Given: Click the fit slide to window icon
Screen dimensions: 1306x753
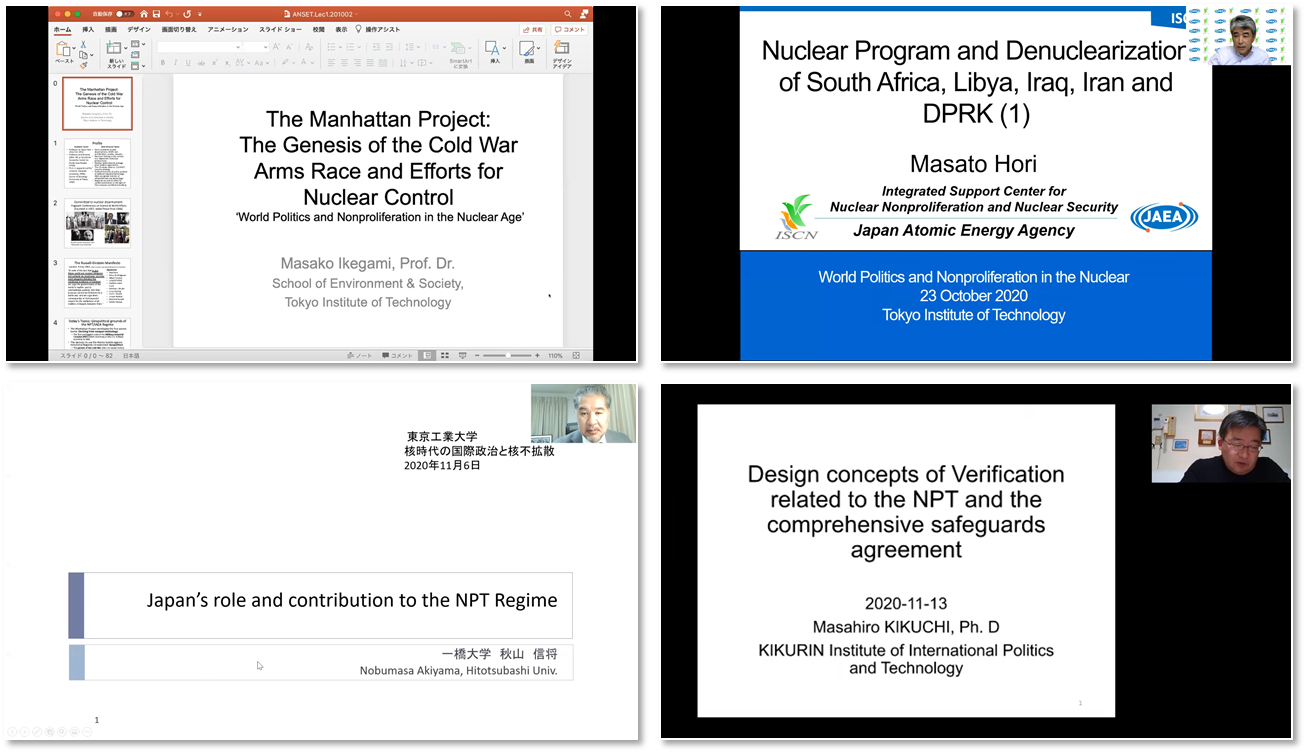Looking at the screenshot, I should (x=576, y=355).
